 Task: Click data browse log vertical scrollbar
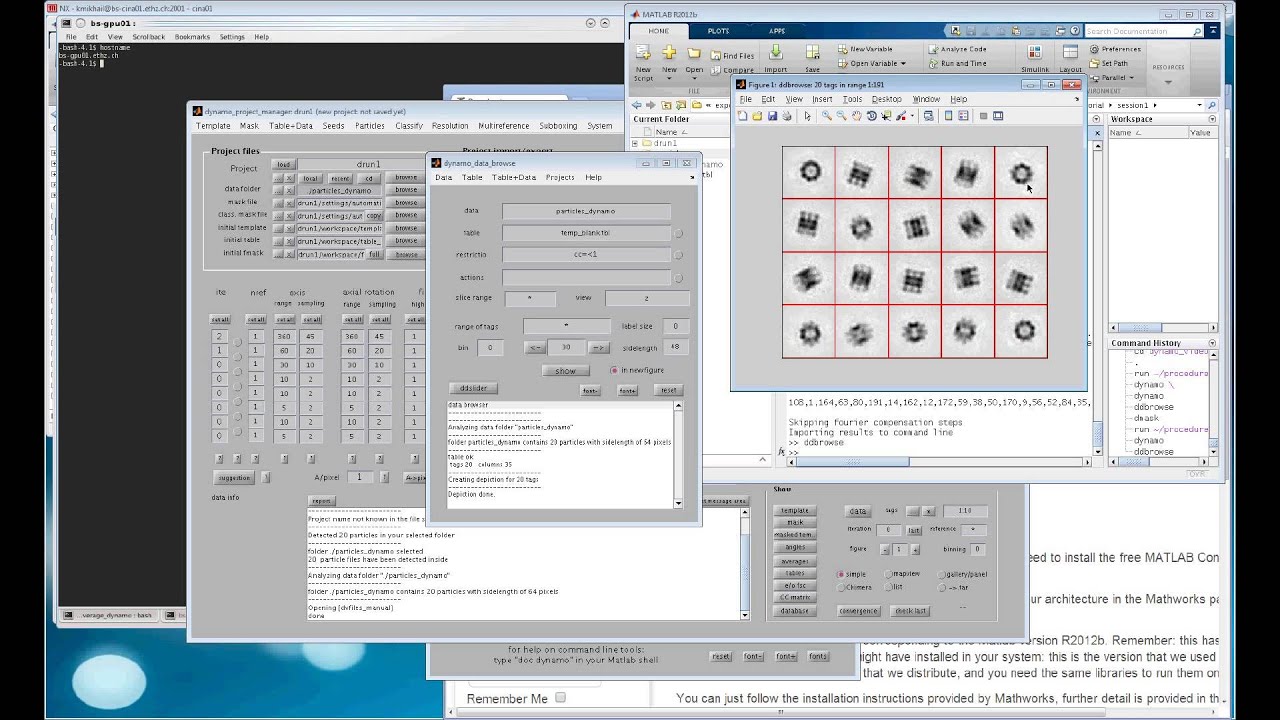(678, 454)
